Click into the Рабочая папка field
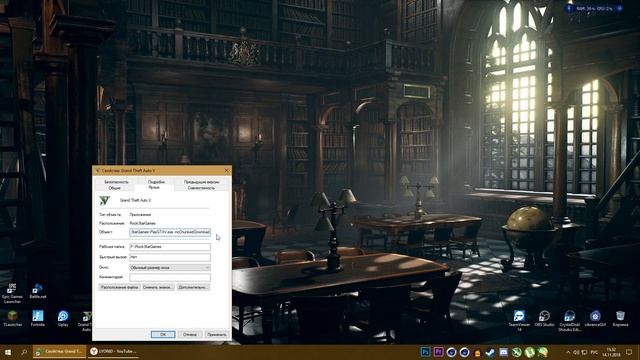The height and width of the screenshot is (360, 640). tap(170, 247)
